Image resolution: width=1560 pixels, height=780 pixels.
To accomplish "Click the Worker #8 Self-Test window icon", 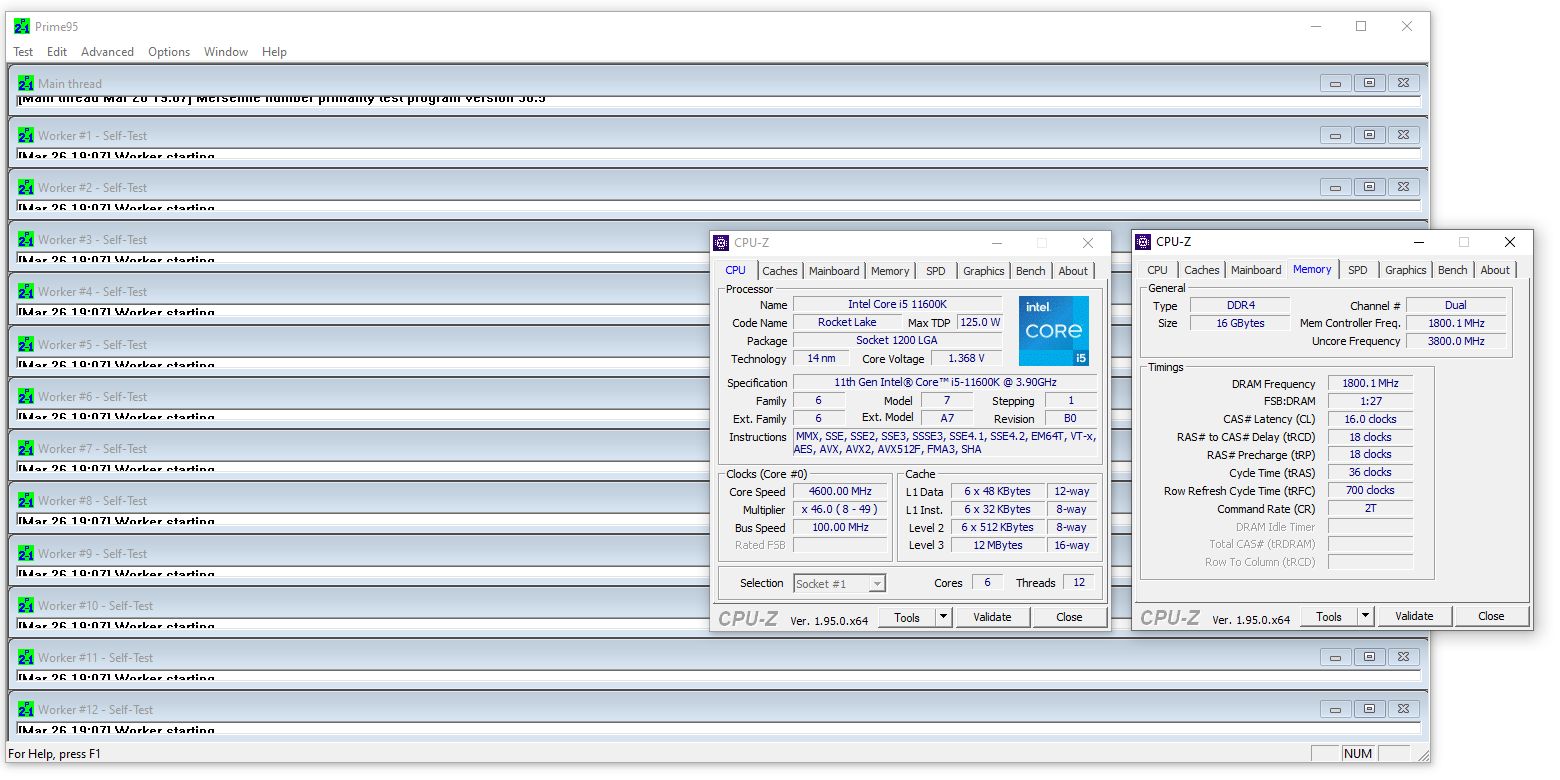I will 26,501.
